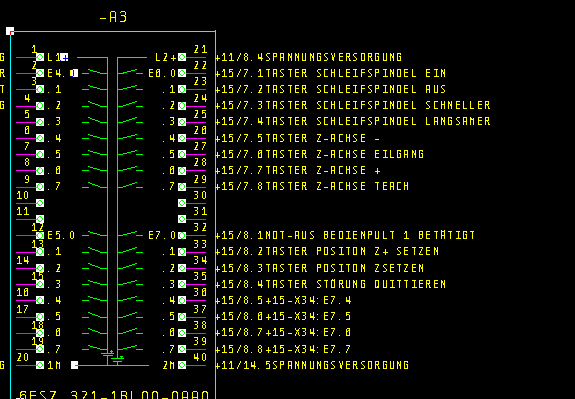Select the pin 32 connection point at E7.0
This screenshot has height=399, width=575.
coord(182,235)
